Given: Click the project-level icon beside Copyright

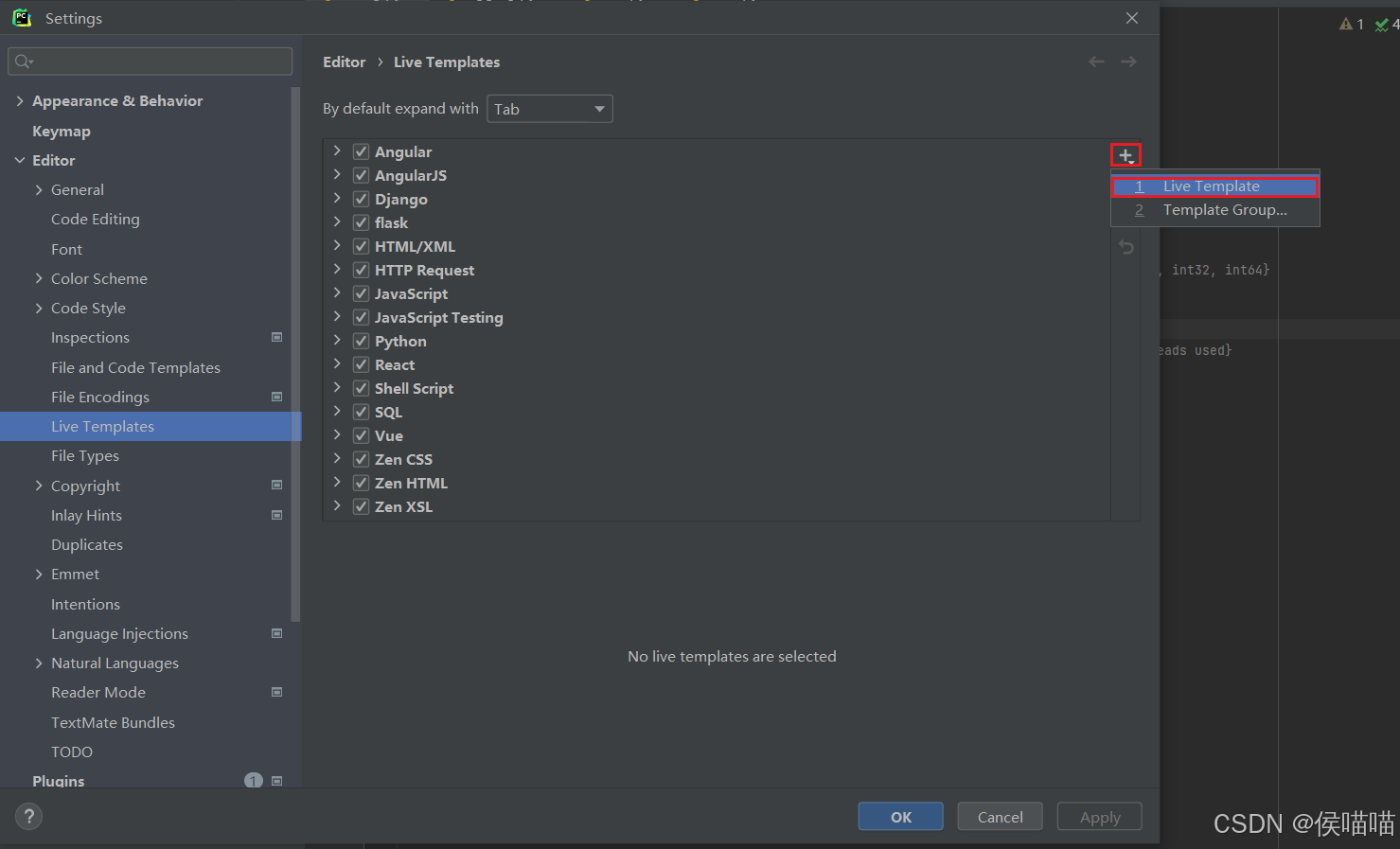Looking at the screenshot, I should (x=277, y=485).
